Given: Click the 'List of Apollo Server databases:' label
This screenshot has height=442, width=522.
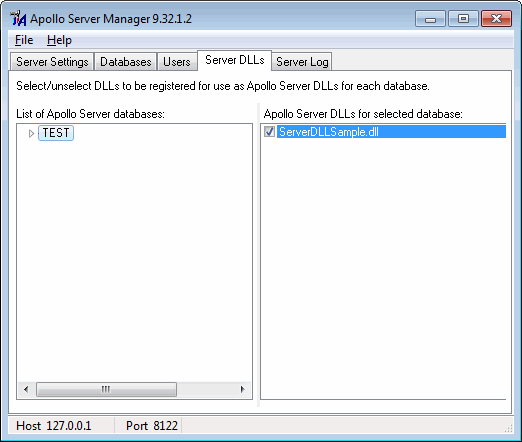Looking at the screenshot, I should pyautogui.click(x=90, y=114).
